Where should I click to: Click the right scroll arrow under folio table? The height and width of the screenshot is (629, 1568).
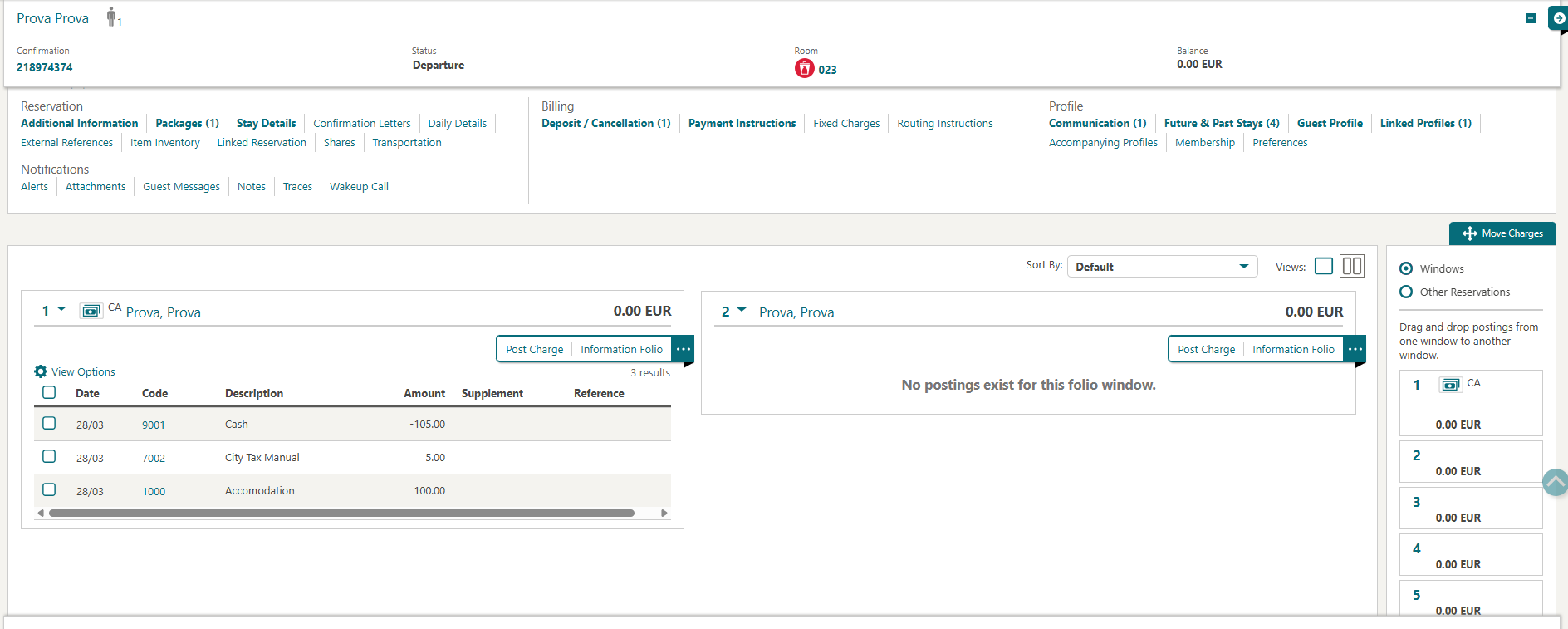[664, 514]
